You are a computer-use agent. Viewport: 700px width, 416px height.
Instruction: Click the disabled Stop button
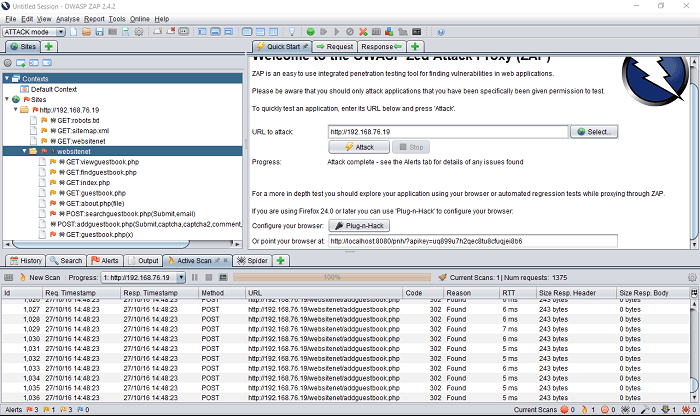(x=411, y=147)
